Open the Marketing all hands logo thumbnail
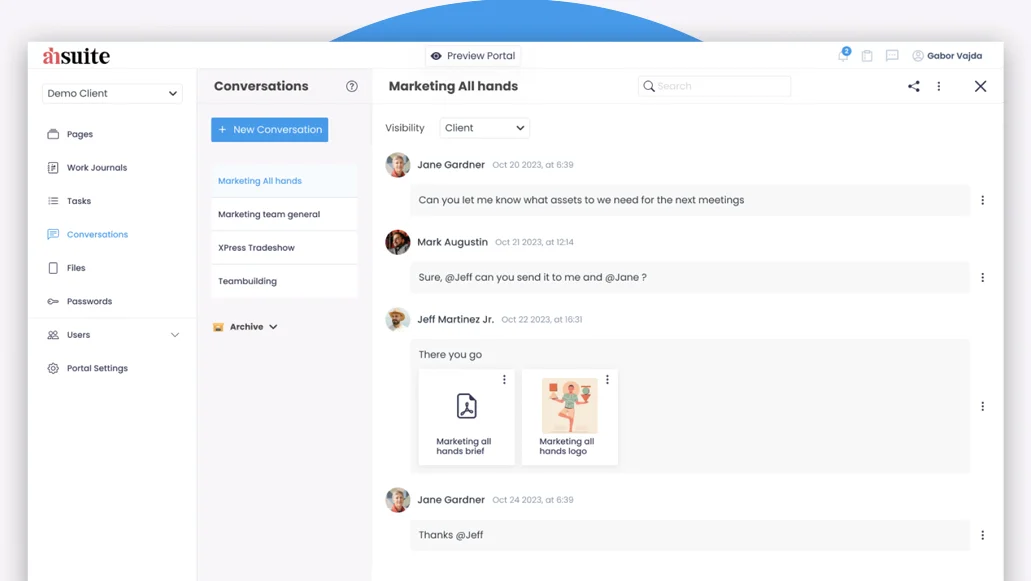The image size is (1031, 581). 569,405
